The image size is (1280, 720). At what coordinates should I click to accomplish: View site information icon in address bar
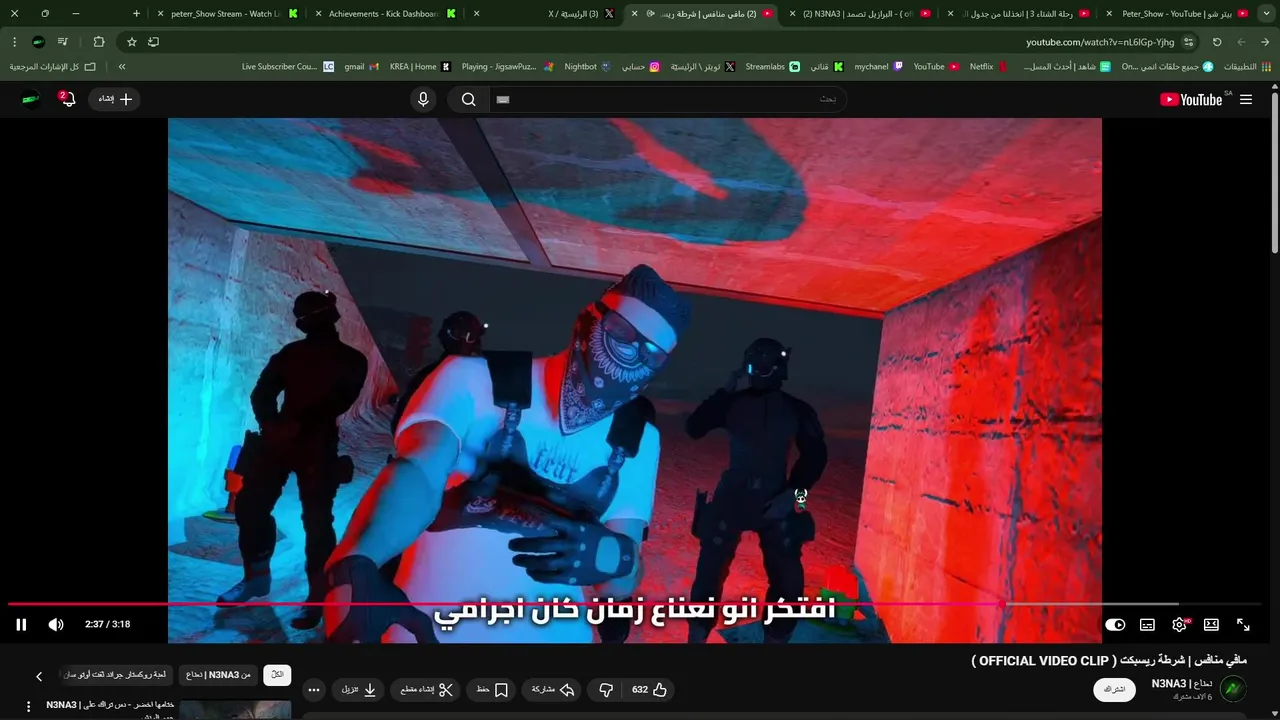coord(1189,42)
